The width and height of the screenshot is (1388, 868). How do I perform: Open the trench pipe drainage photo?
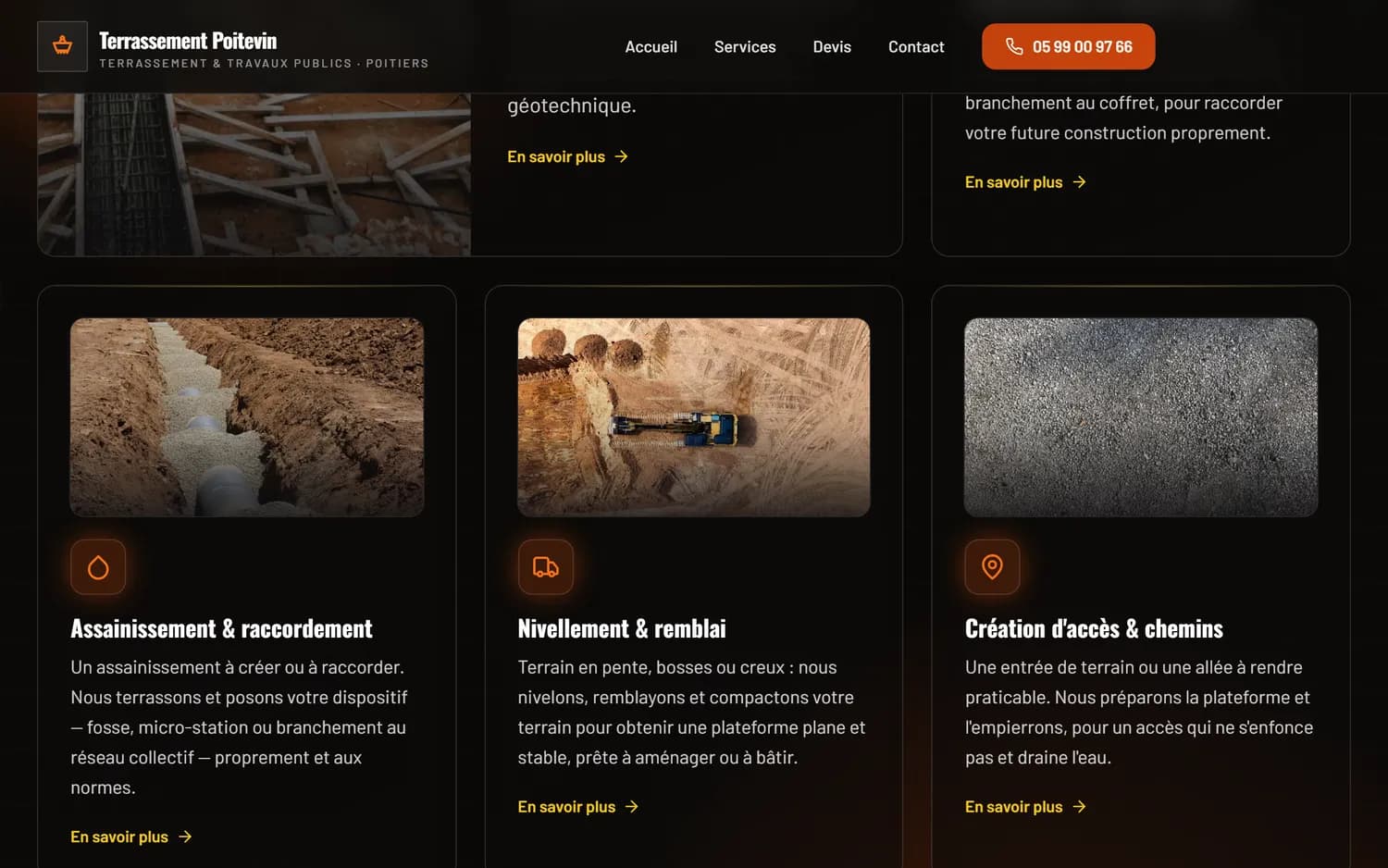(x=247, y=417)
